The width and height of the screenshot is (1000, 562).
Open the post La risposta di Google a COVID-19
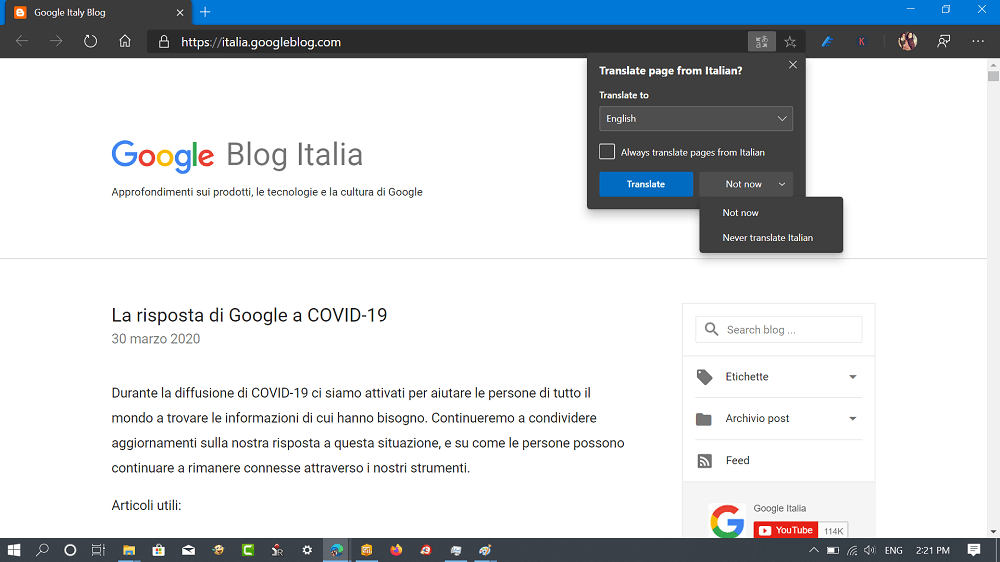coord(249,315)
